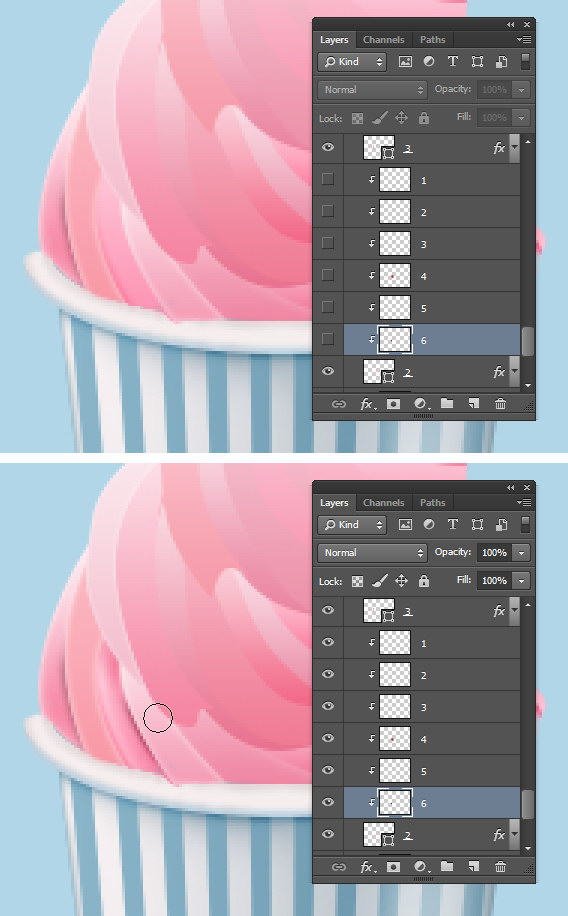The image size is (568, 916).
Task: Lock transparent pixels in upper Layers panel
Action: [357, 119]
